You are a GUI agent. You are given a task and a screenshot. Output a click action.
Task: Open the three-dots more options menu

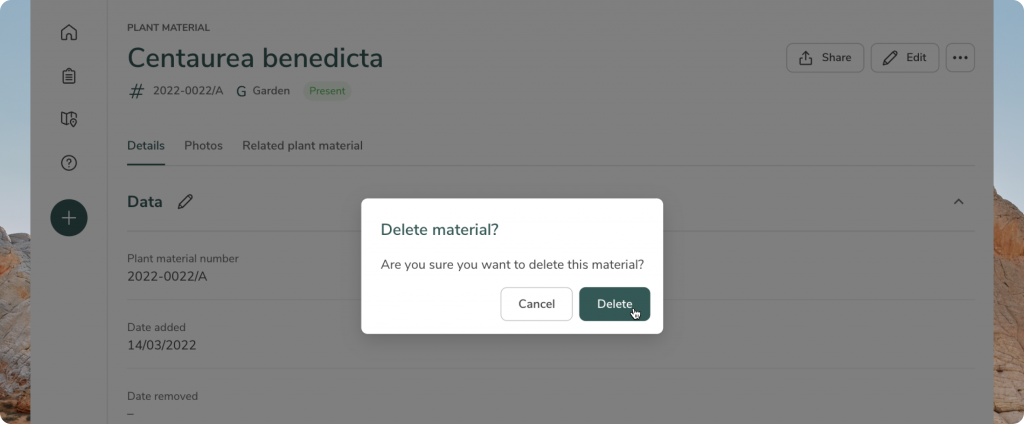click(960, 58)
